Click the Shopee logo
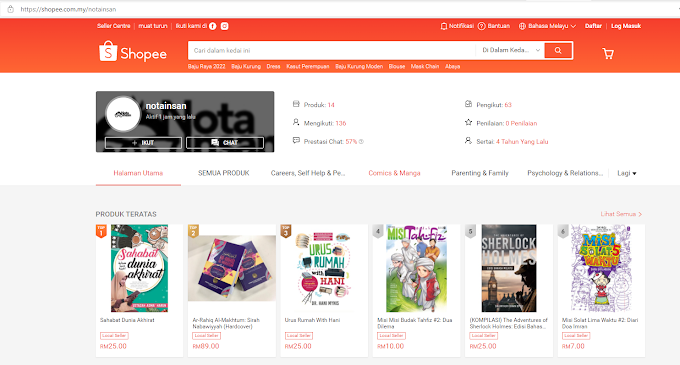Image resolution: width=680 pixels, height=365 pixels. 133,52
